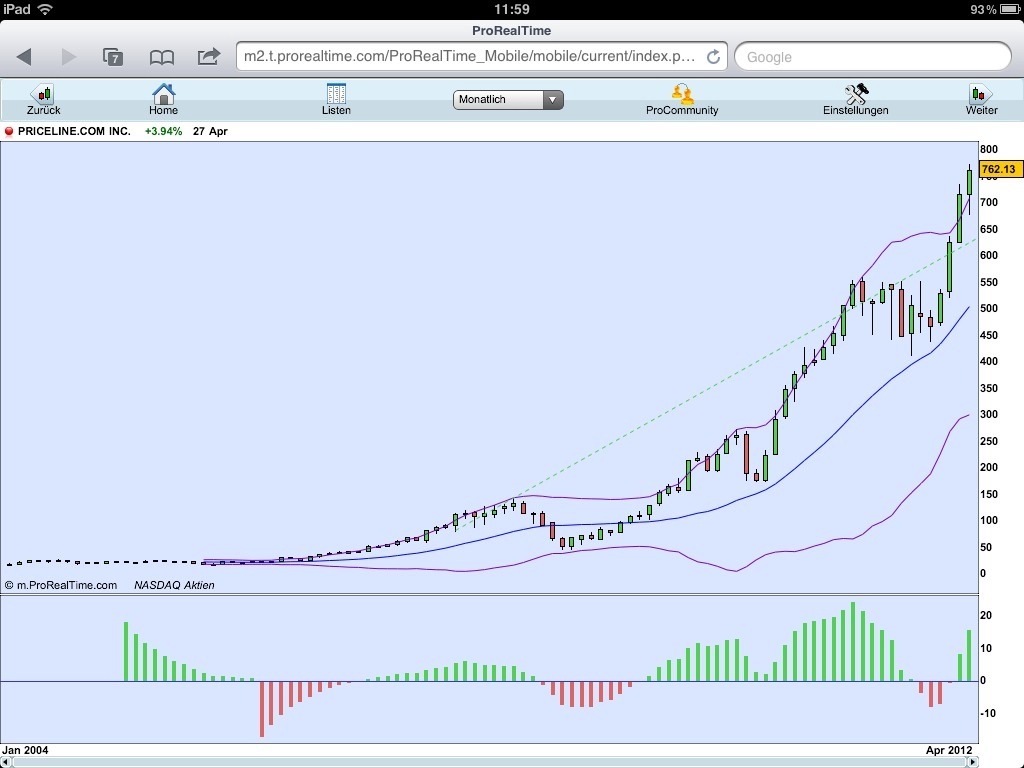Tap the PRICELINE.COM INC. title text
1024x768 pixels.
[74, 131]
